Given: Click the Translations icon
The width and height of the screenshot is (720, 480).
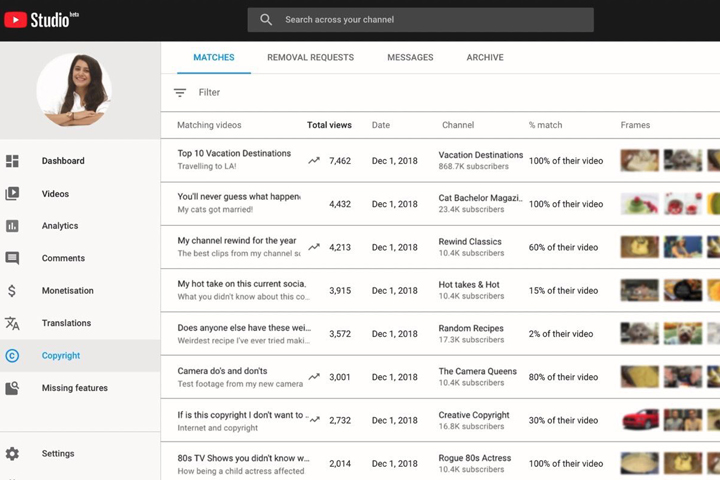Looking at the screenshot, I should (x=12, y=323).
